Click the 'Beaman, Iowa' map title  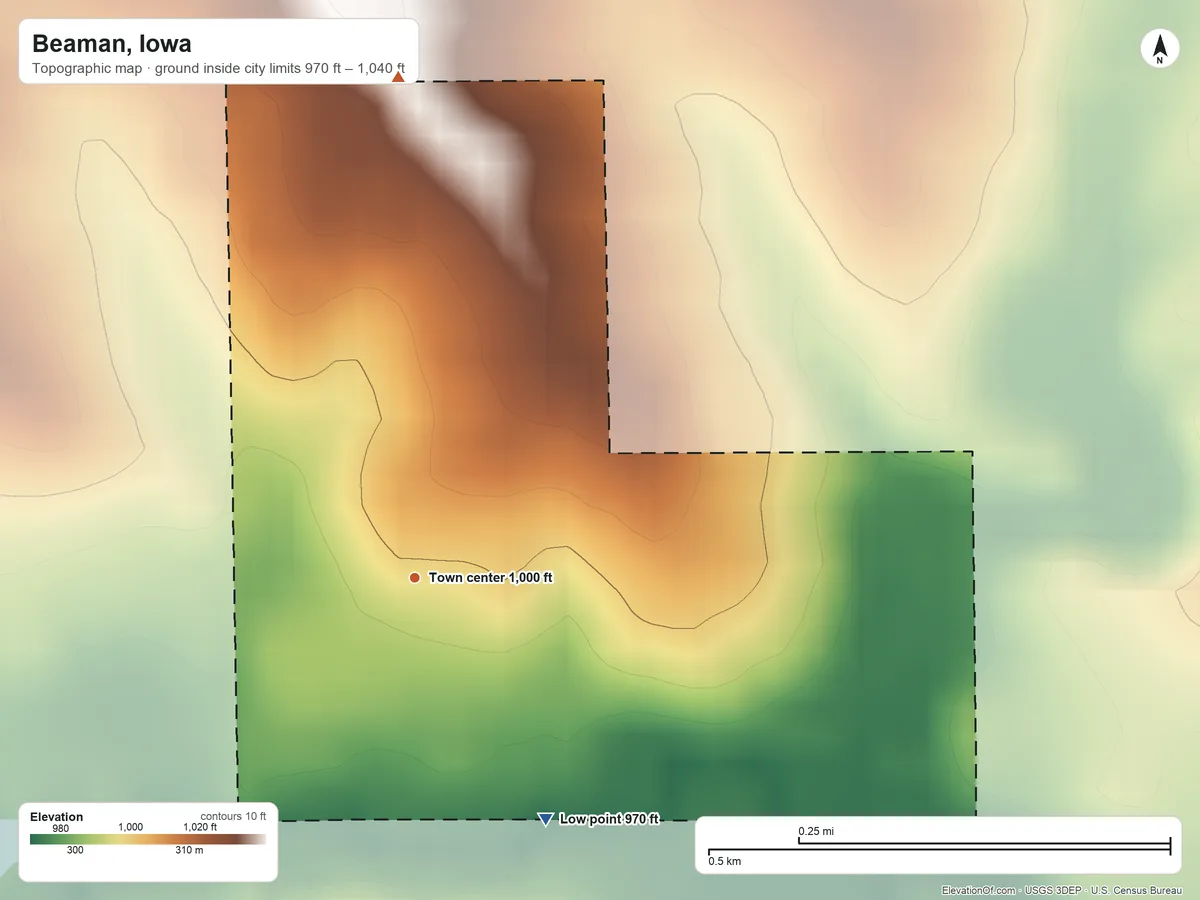(x=112, y=44)
